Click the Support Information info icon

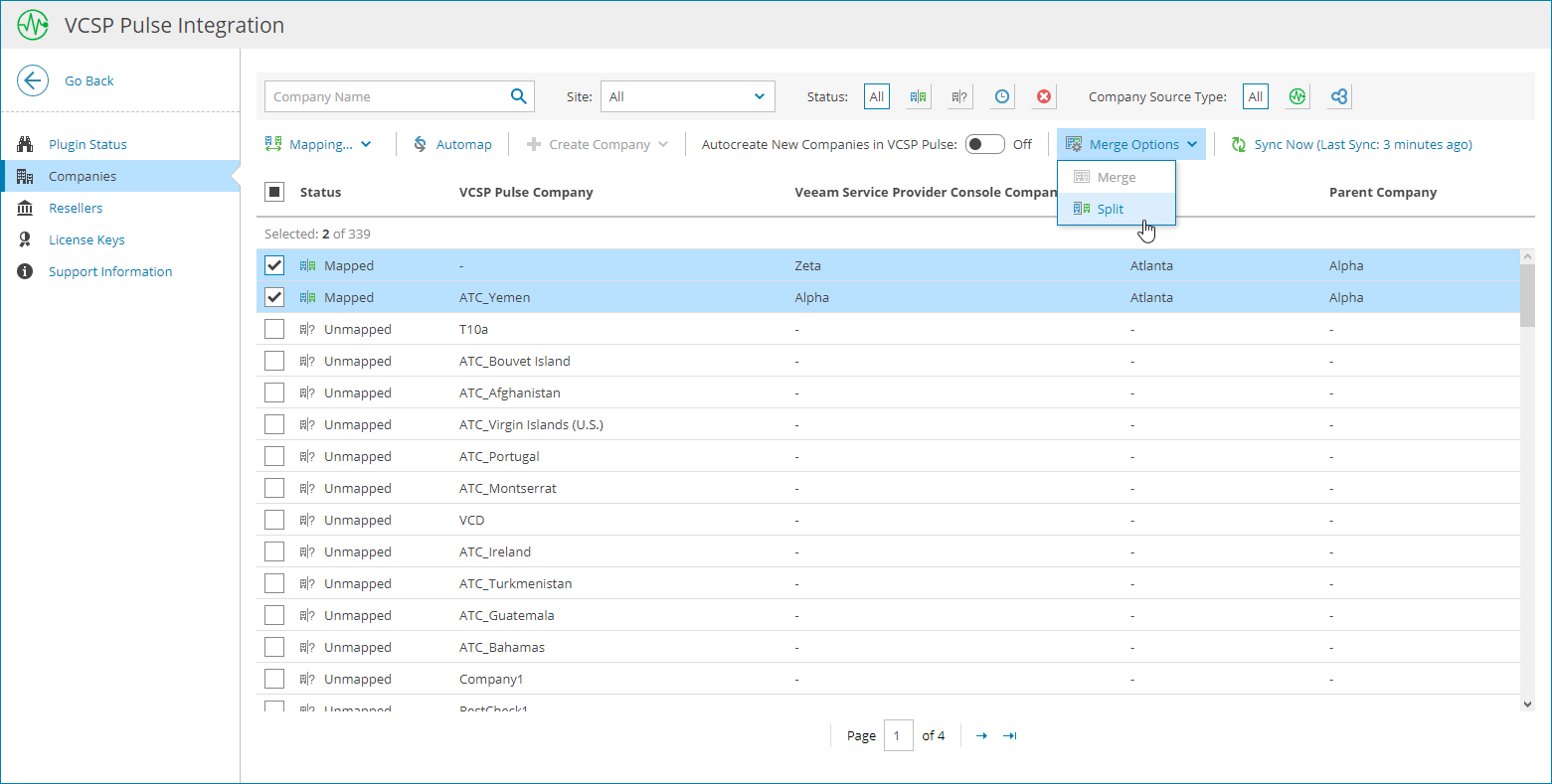pos(25,271)
